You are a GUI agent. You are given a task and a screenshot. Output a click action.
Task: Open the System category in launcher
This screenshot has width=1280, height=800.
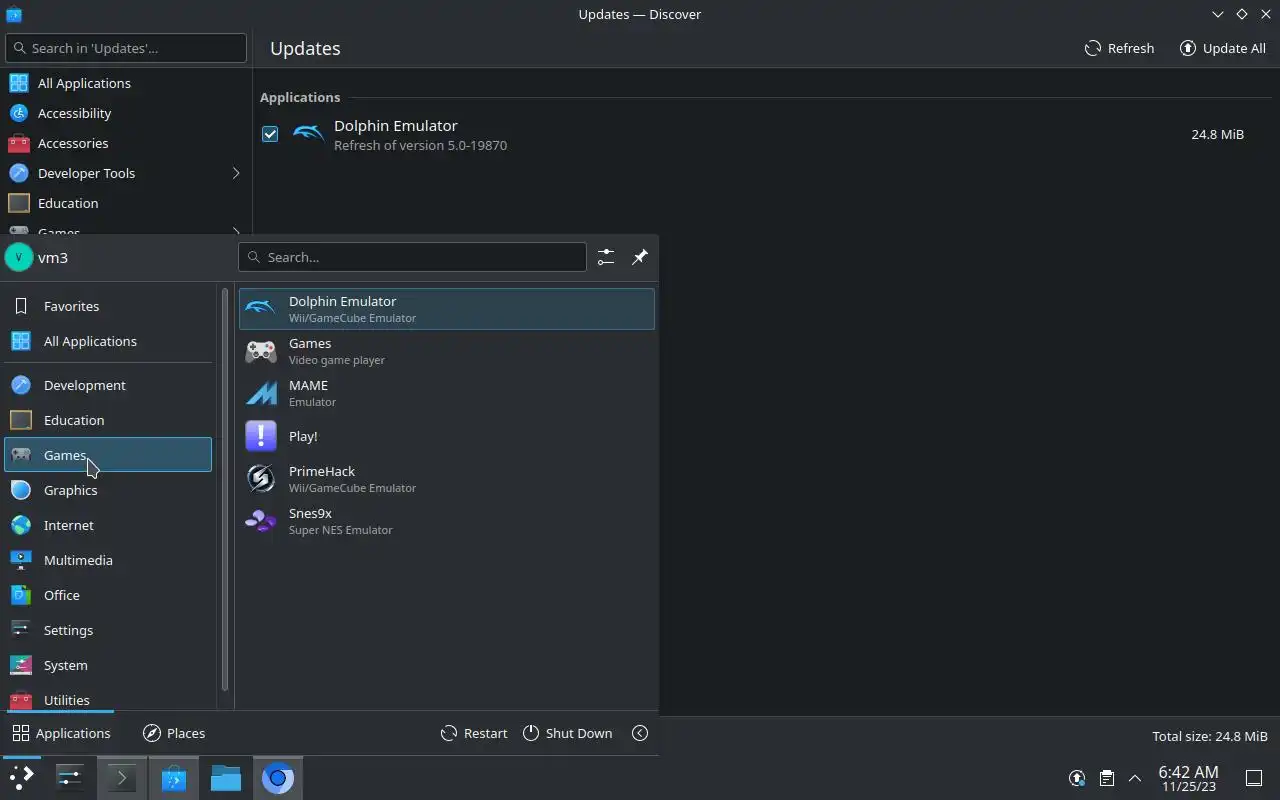pyautogui.click(x=108, y=665)
